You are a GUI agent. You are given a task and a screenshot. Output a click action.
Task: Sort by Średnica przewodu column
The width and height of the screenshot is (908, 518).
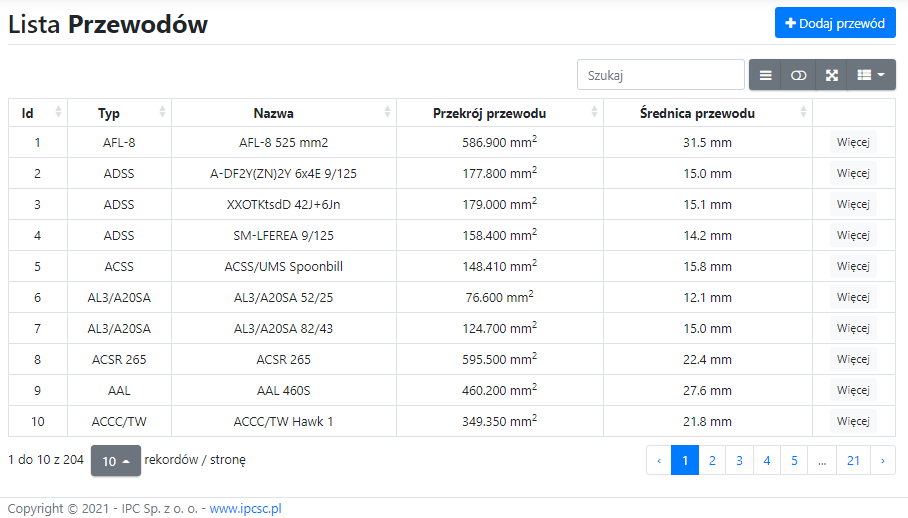pyautogui.click(x=707, y=113)
